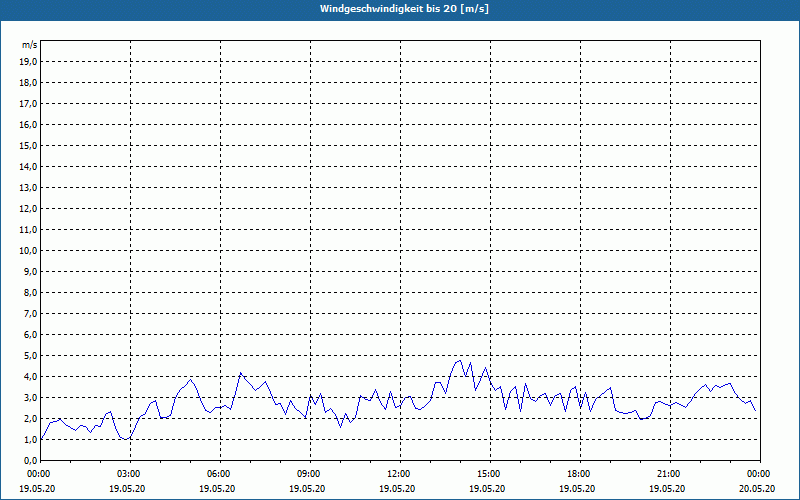Viewport: 800px width, 500px height.
Task: Select the "06:00" time label
Action: point(220,474)
